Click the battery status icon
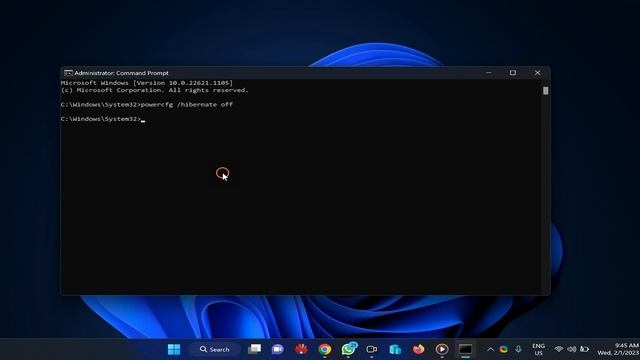The image size is (640, 360). click(584, 349)
